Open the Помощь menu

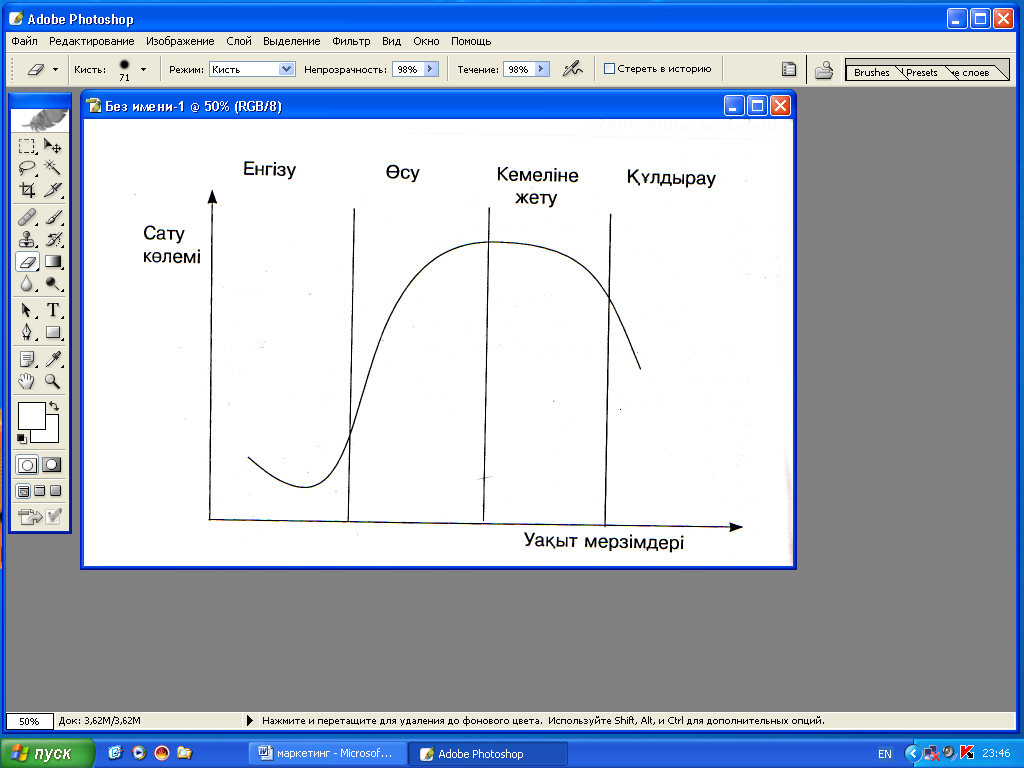[x=471, y=41]
